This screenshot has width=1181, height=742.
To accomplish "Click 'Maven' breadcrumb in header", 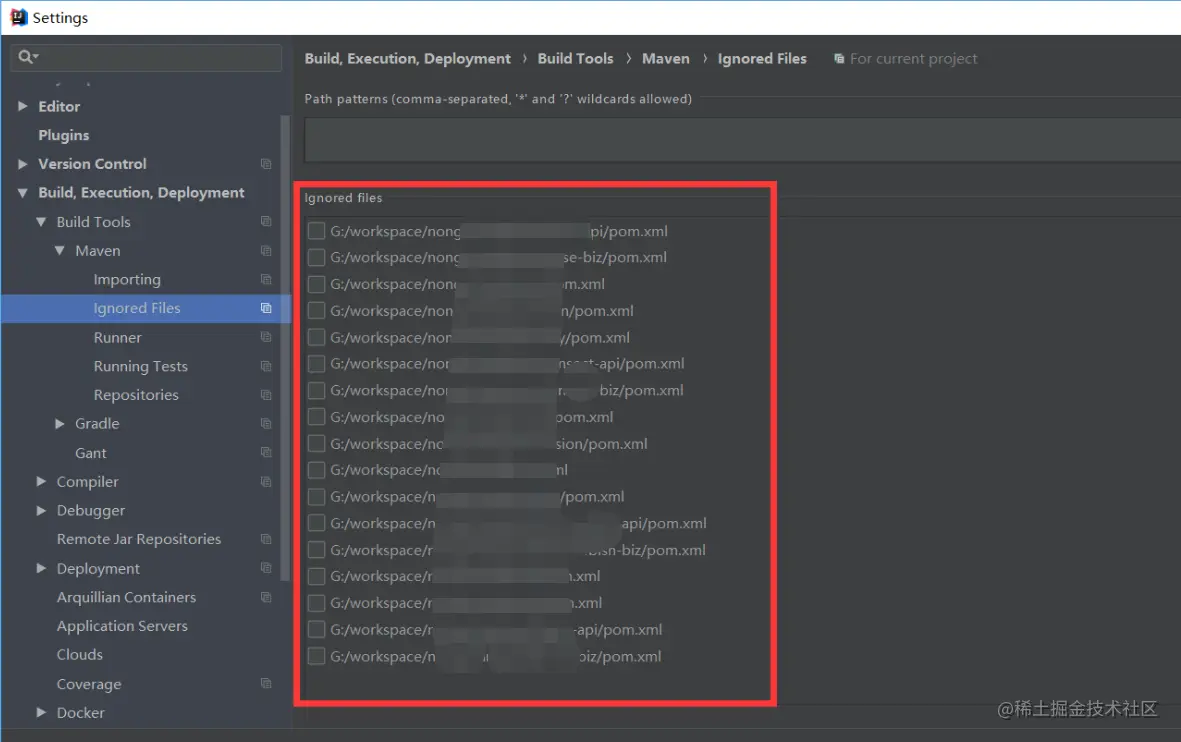I will tap(666, 59).
